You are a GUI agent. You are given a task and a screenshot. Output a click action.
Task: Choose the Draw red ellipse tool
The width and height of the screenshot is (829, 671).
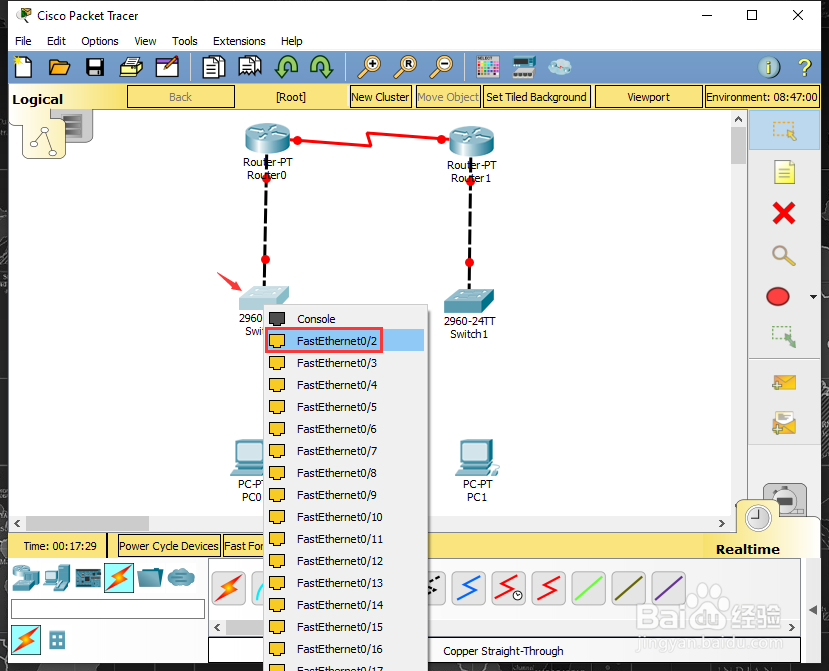[778, 297]
